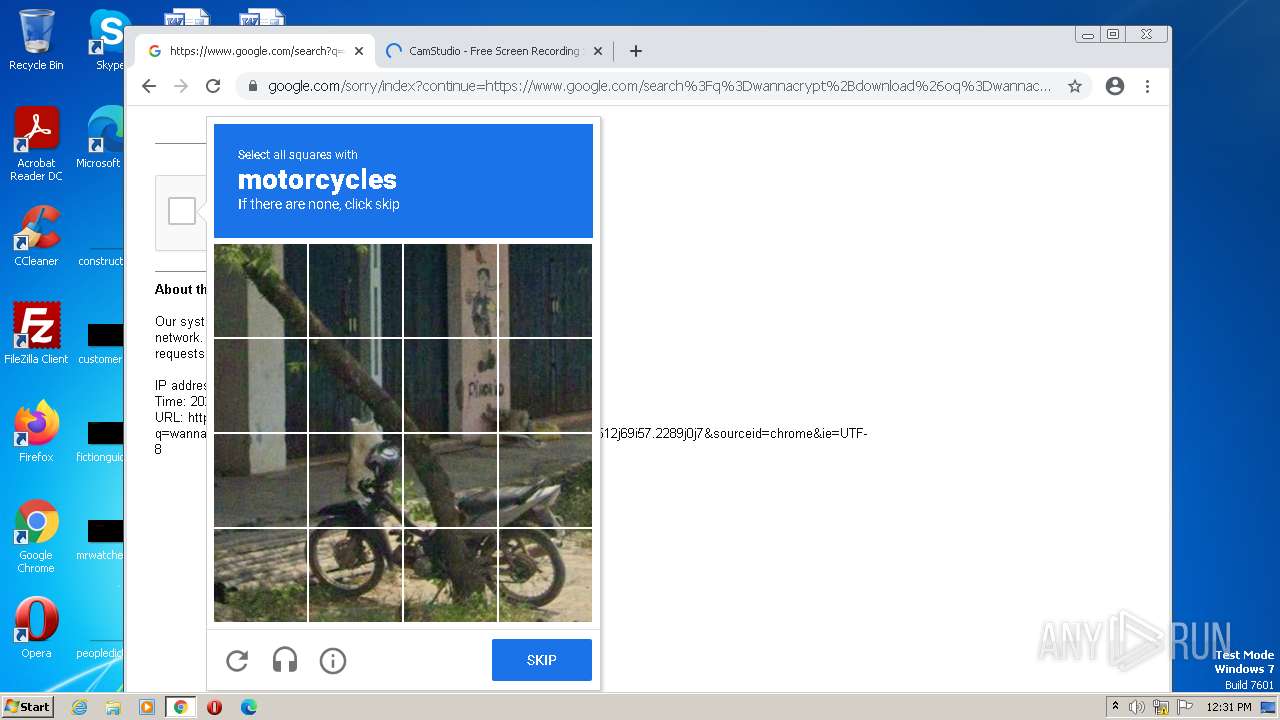The image size is (1280, 720).
Task: Open Chrome three-dot menu
Action: (x=1147, y=86)
